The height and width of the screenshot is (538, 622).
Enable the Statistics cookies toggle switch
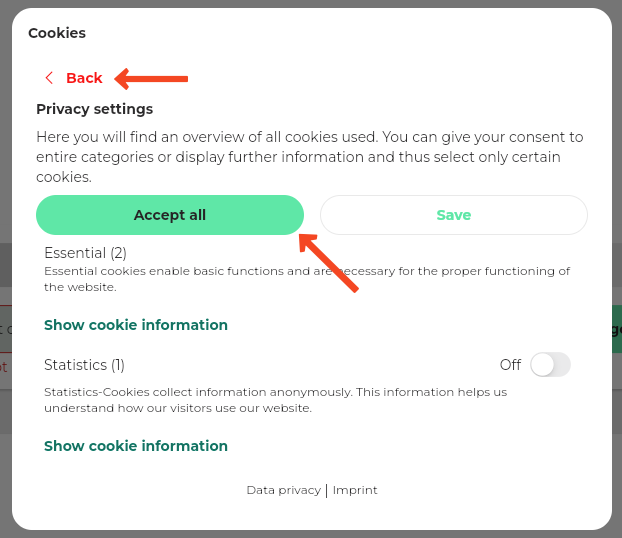click(550, 365)
